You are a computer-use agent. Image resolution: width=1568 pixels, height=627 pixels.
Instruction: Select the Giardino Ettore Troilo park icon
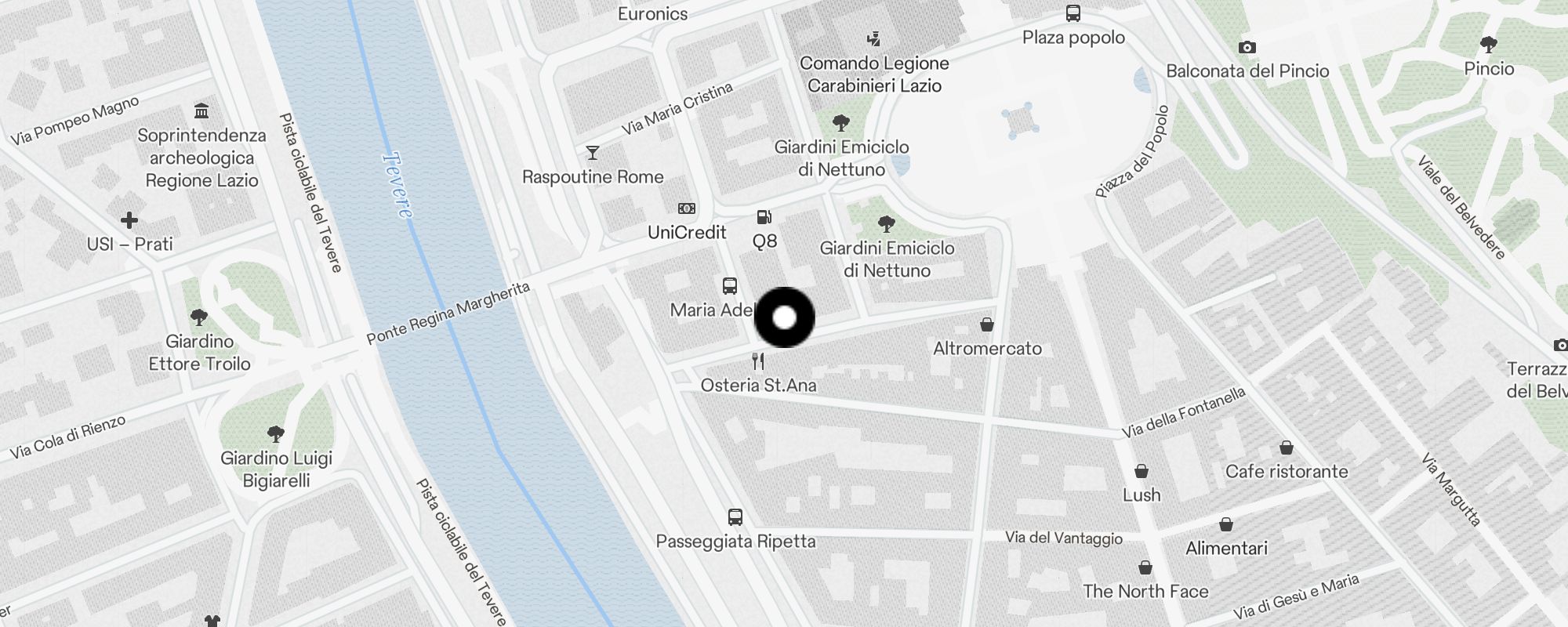pos(199,317)
